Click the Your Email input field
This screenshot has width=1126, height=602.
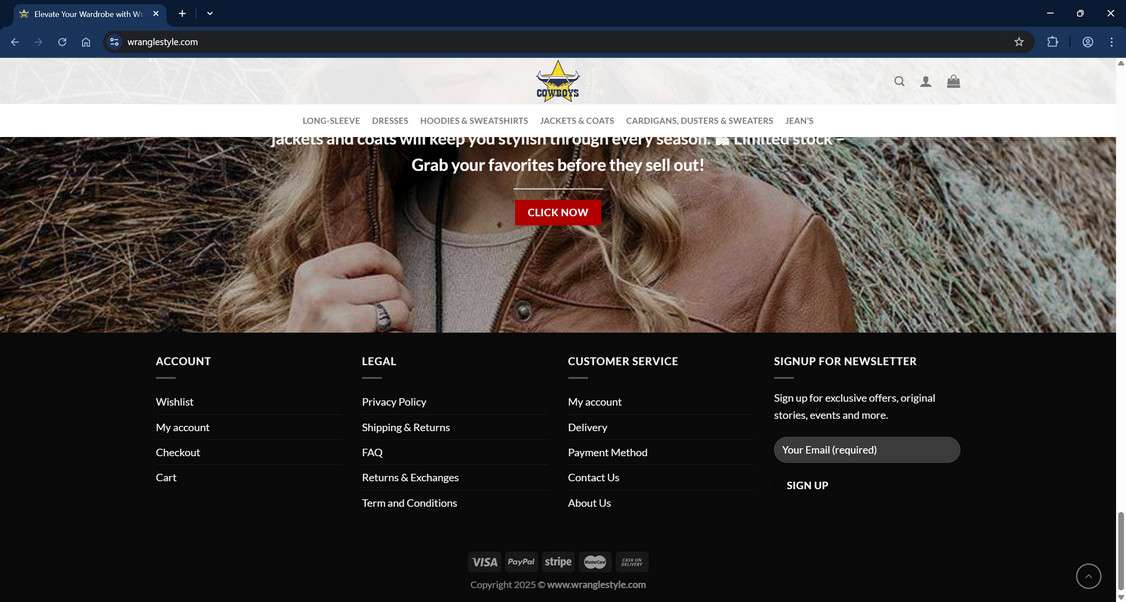coord(866,449)
